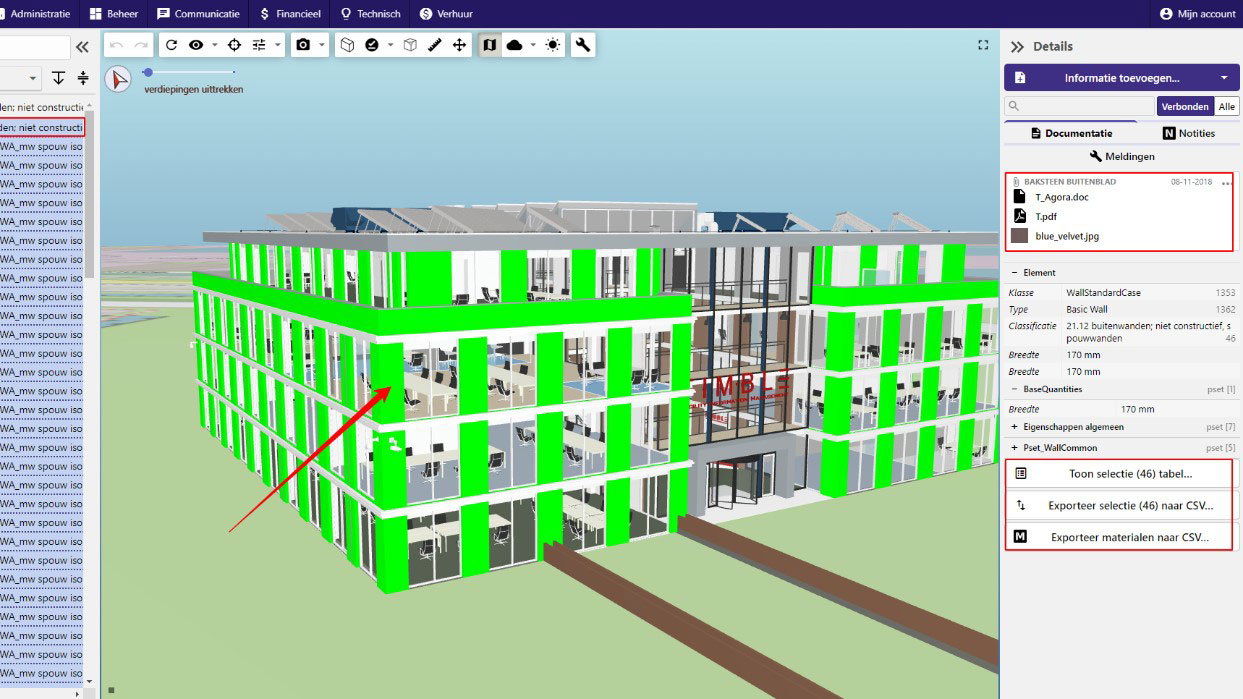This screenshot has height=699, width=1243.
Task: Click the camera snapshot icon
Action: coord(305,45)
